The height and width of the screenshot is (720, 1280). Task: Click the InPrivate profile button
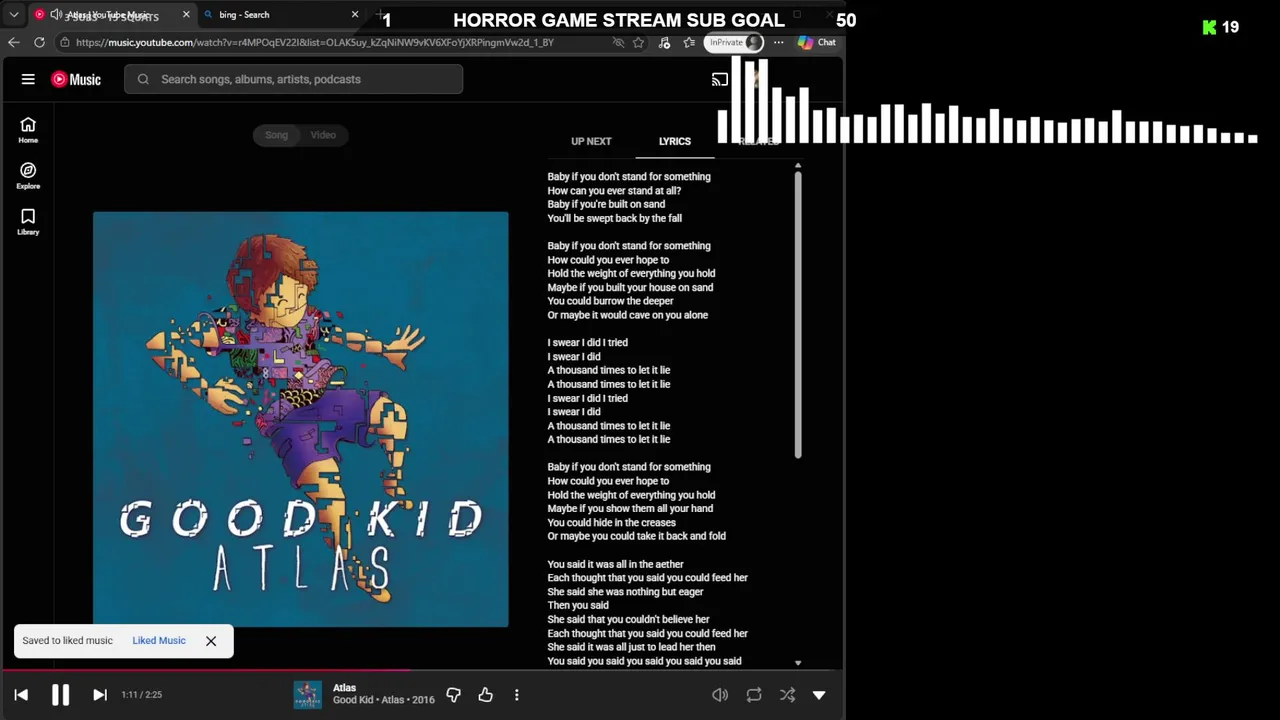point(735,42)
